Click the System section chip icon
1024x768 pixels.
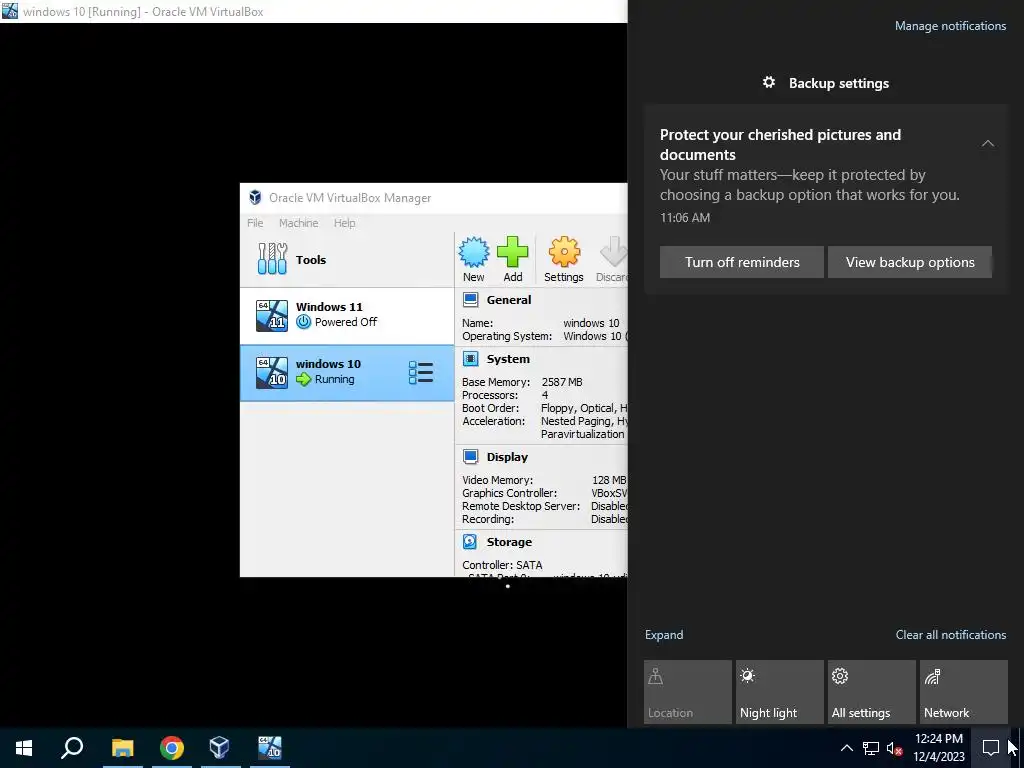tap(470, 359)
